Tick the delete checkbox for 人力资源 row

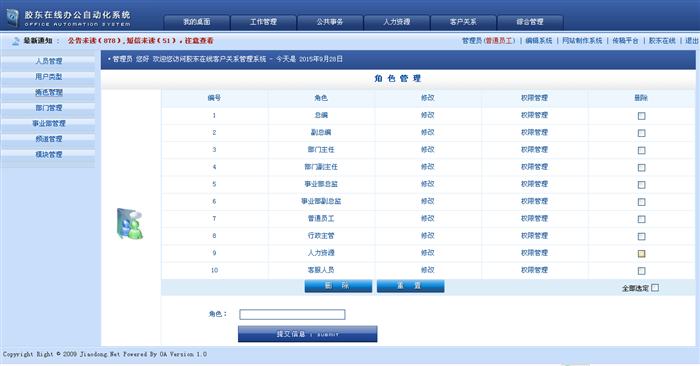[x=642, y=254]
